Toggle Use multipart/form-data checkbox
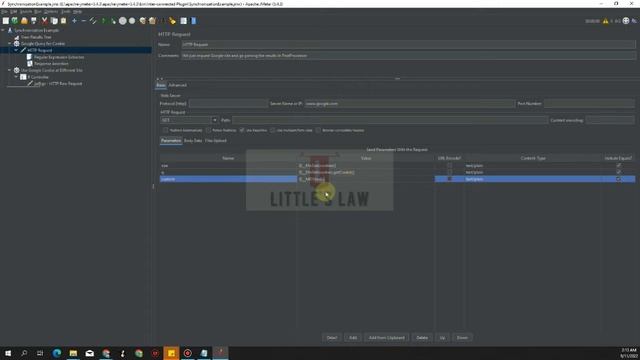640x360 pixels. pyautogui.click(x=273, y=130)
